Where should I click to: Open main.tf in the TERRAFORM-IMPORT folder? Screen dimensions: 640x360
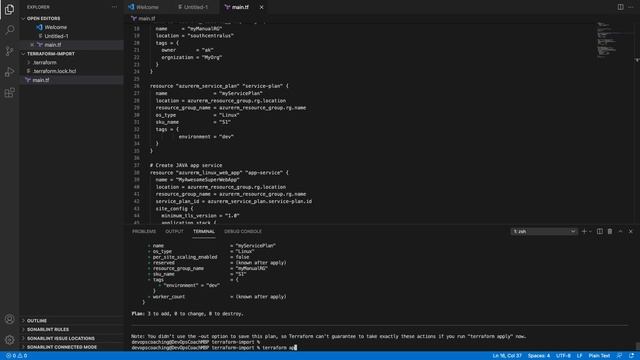click(x=41, y=80)
